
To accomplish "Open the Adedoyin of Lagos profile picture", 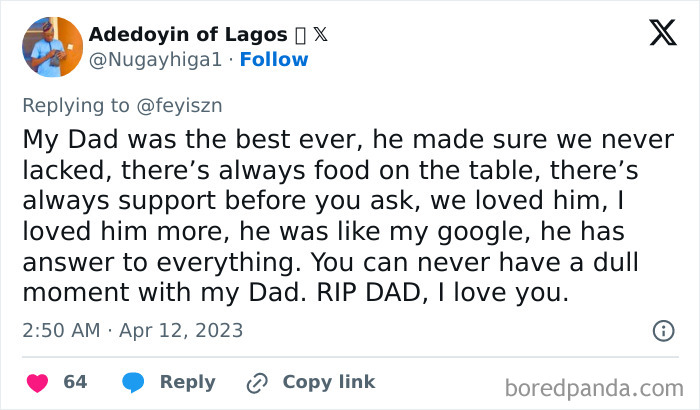I will point(51,47).
